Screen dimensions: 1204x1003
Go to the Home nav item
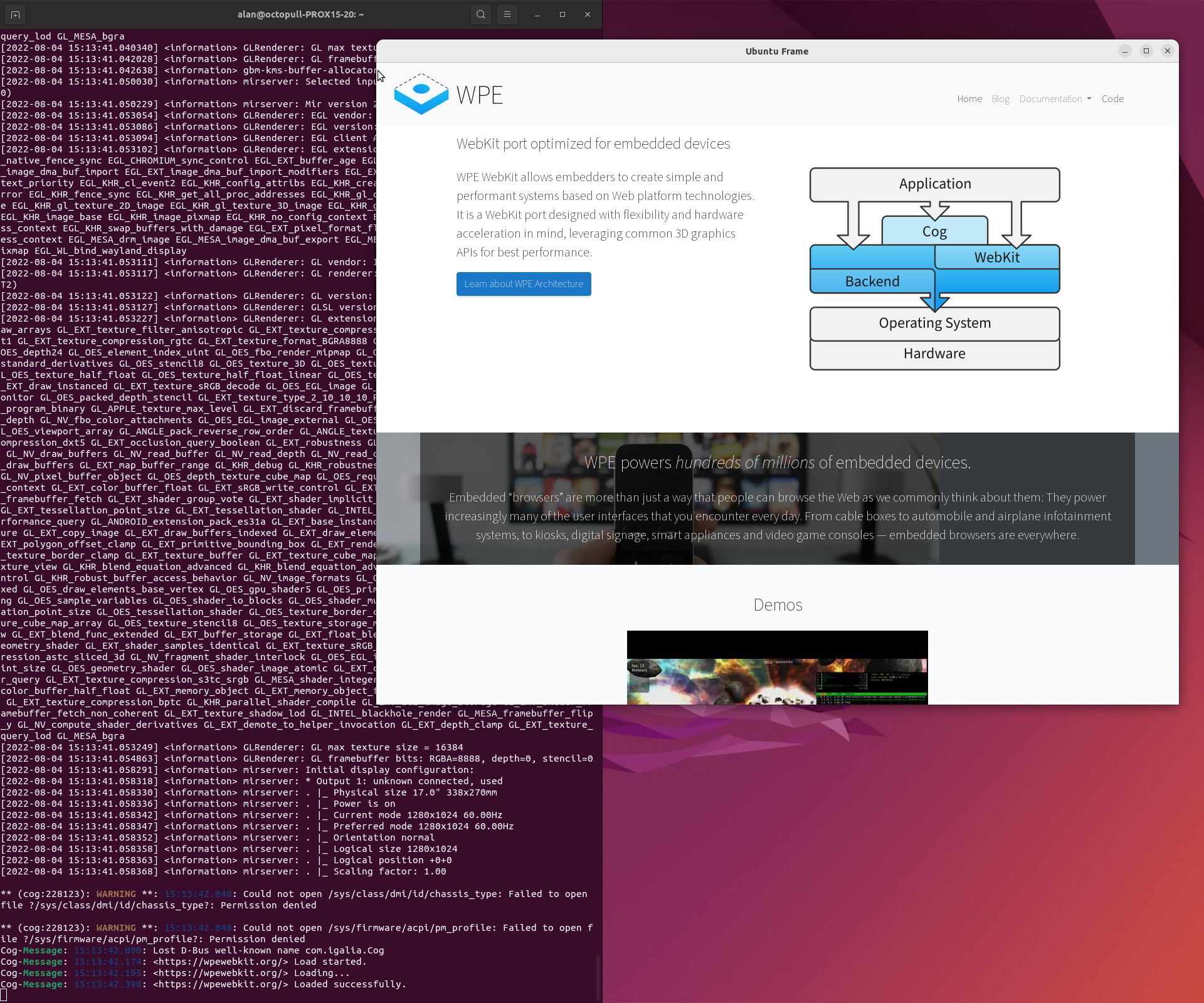point(969,99)
